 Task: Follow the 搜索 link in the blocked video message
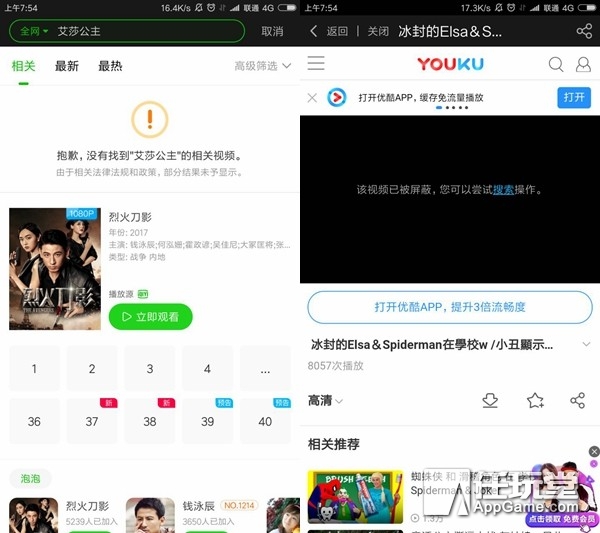[x=503, y=189]
